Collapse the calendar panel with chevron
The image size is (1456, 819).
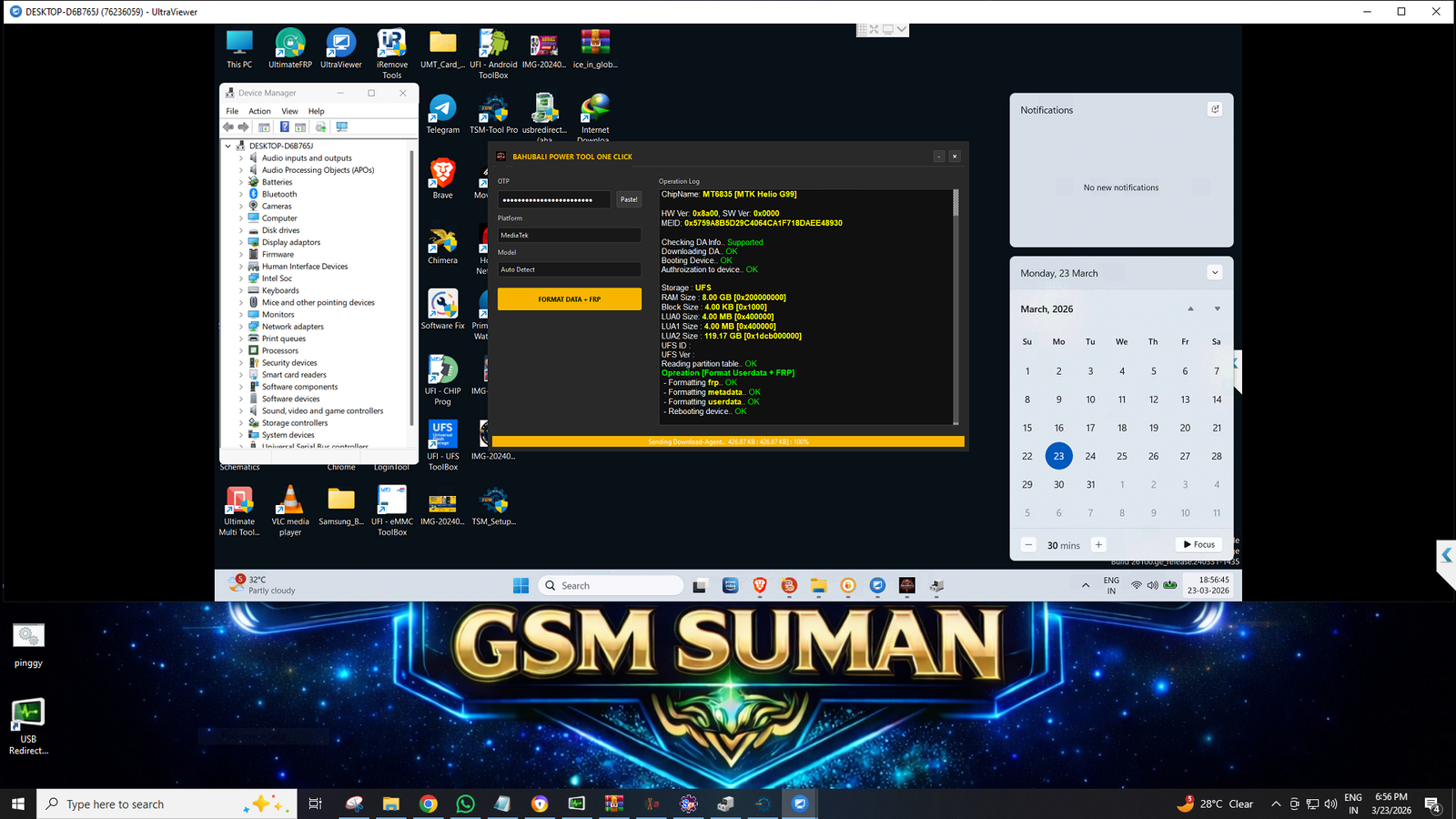click(x=1215, y=273)
